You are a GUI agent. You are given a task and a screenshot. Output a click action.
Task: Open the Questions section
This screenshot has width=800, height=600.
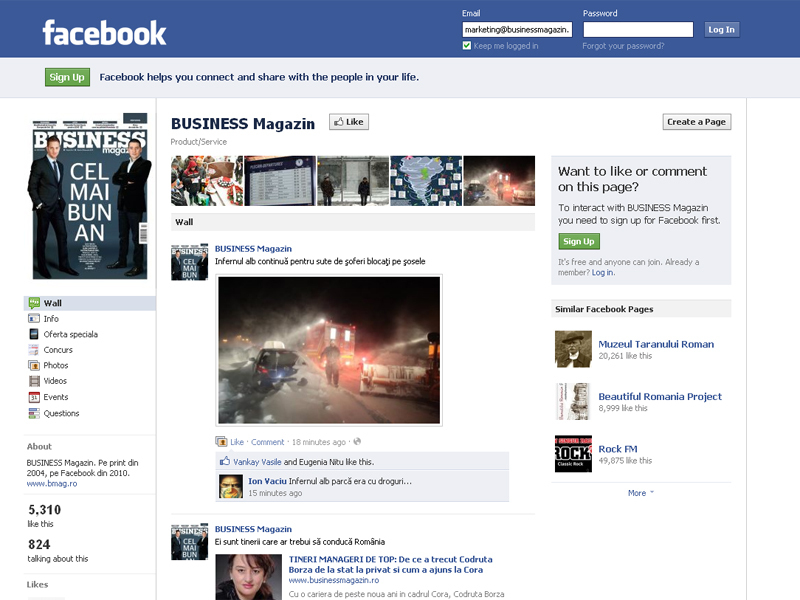pos(61,413)
